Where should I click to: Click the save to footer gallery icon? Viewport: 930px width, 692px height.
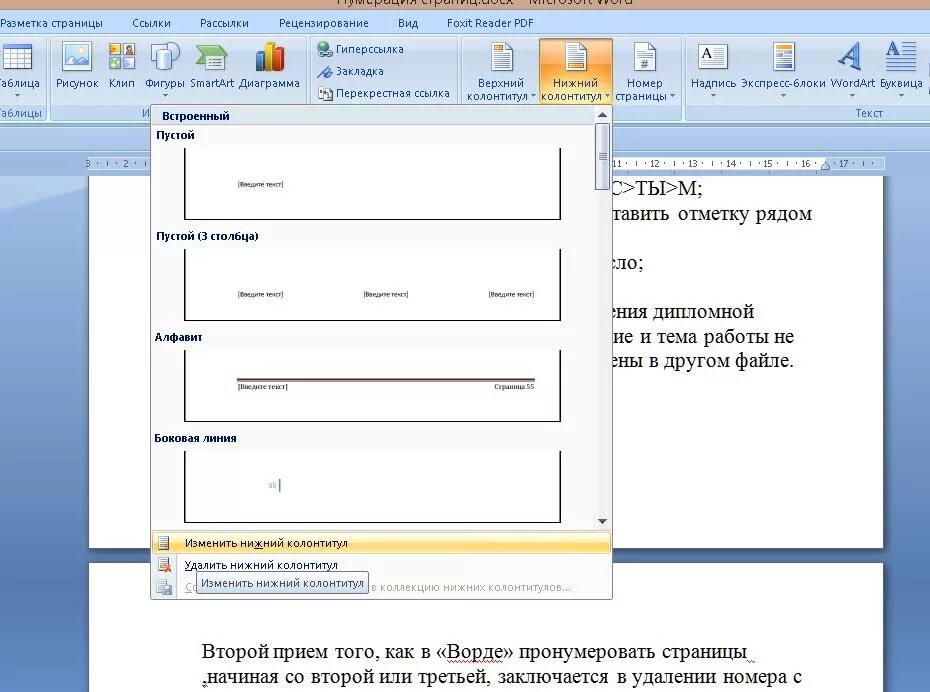click(x=164, y=587)
